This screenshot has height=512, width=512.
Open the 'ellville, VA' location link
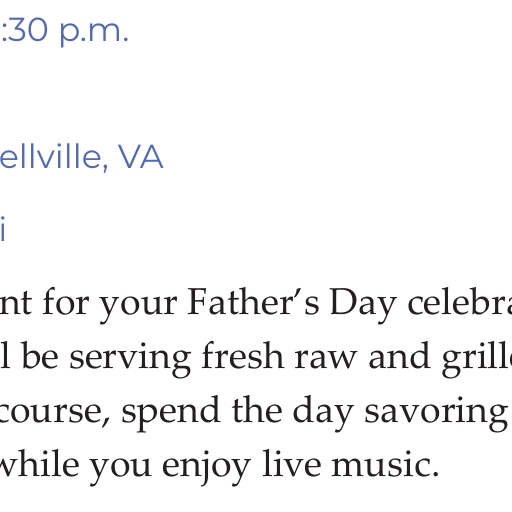click(x=81, y=157)
